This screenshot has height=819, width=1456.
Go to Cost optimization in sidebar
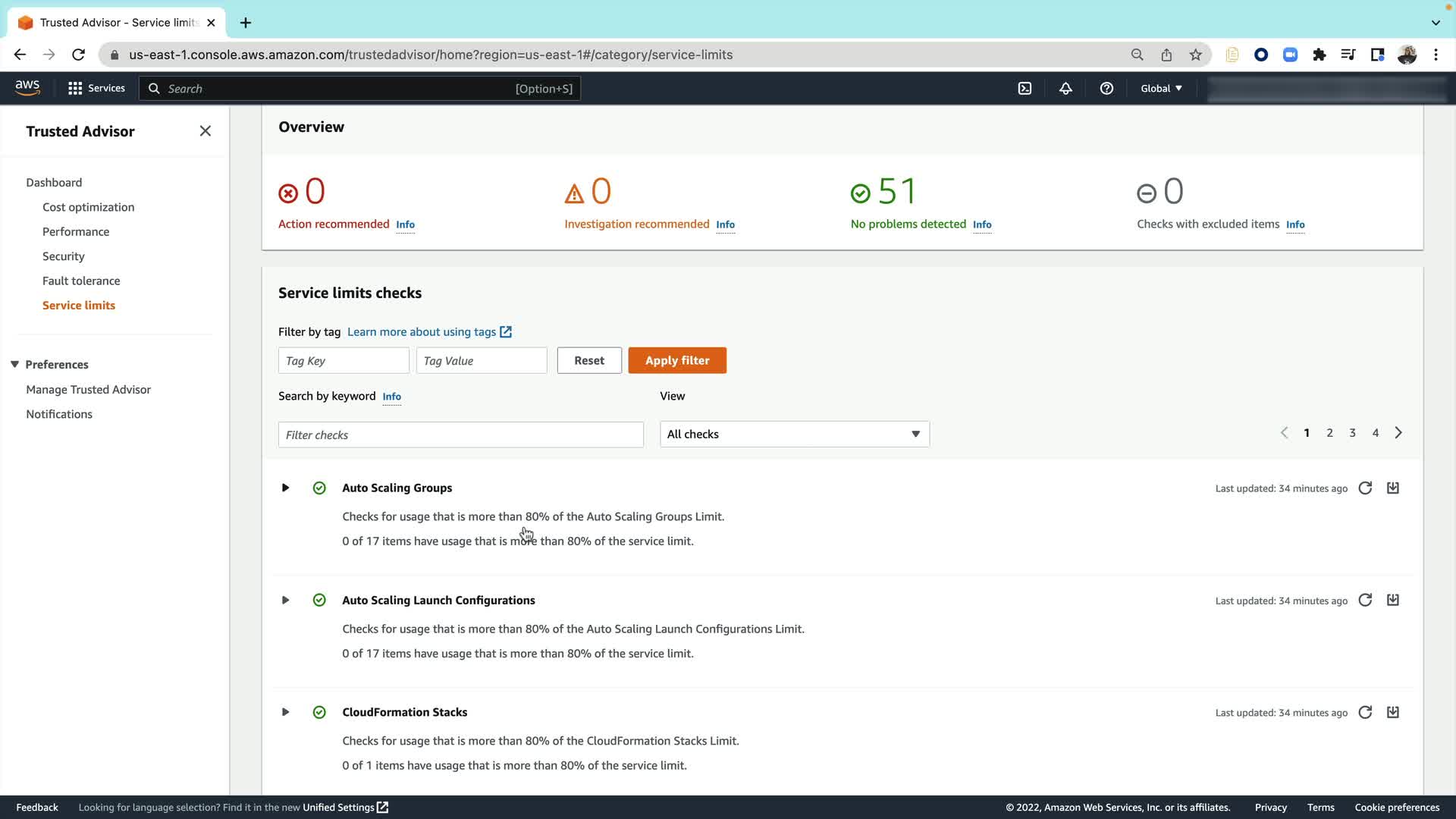tap(88, 207)
